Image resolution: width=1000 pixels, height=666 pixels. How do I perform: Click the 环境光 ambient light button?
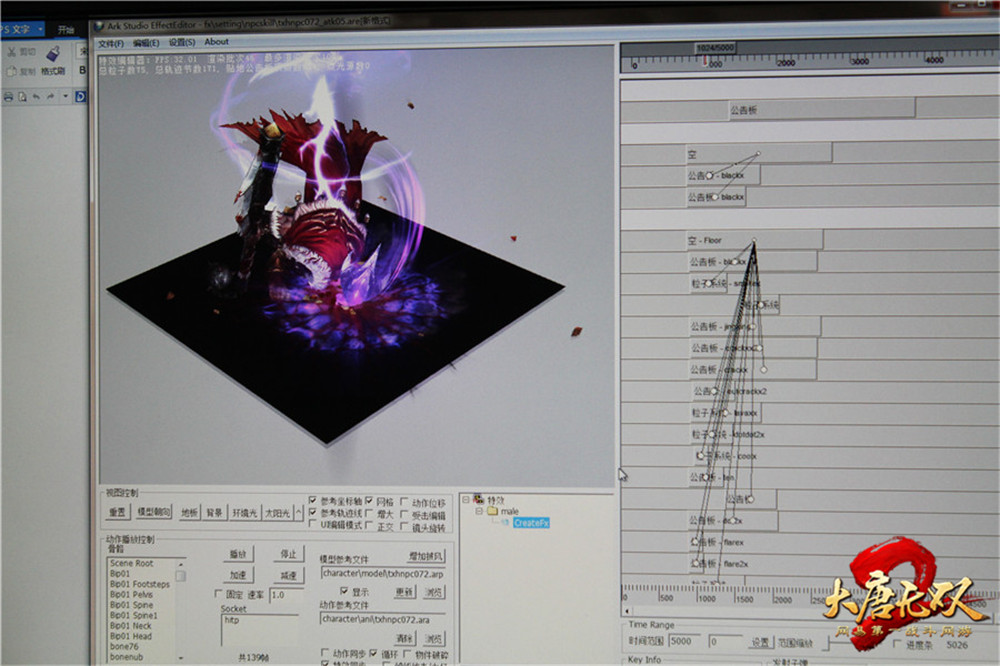click(x=244, y=513)
